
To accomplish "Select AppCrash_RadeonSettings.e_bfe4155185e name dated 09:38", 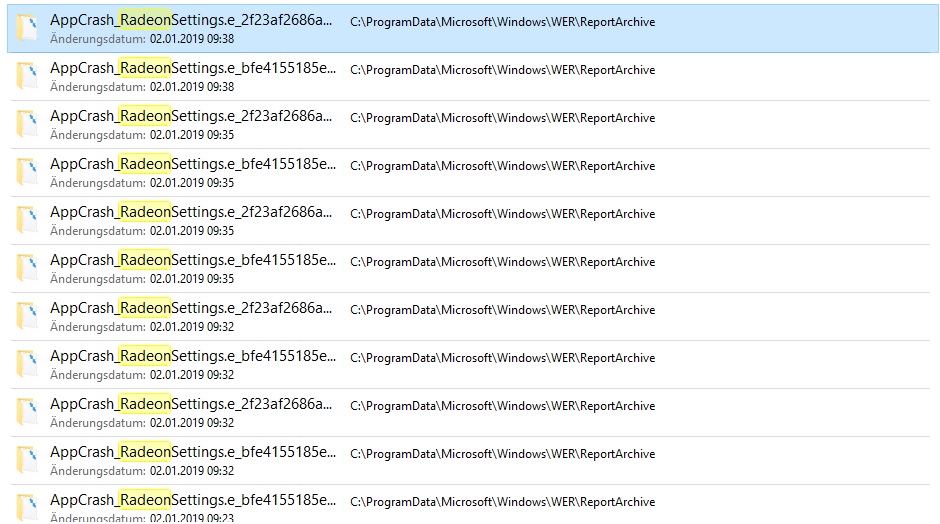I will pyautogui.click(x=193, y=68).
